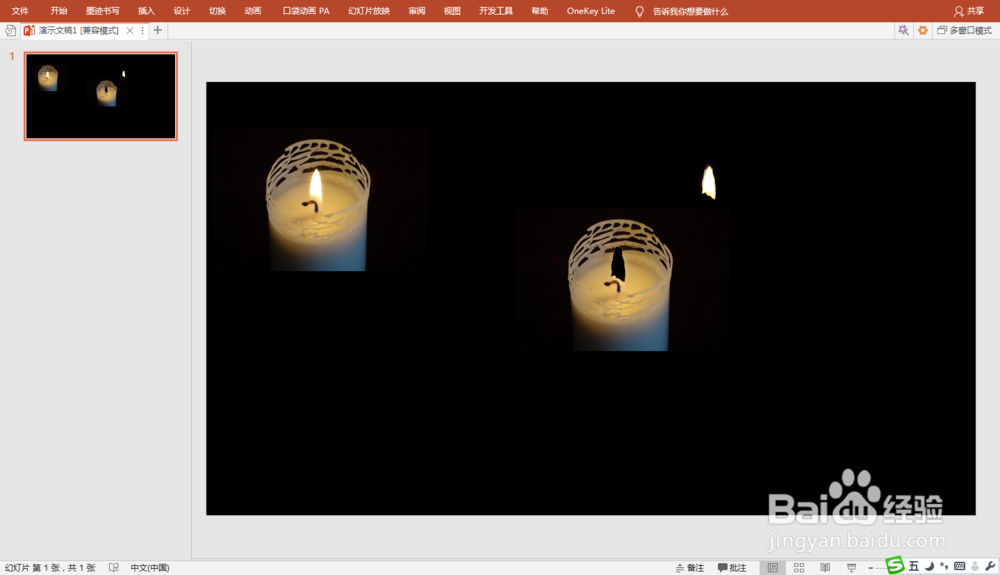Toggle 多窗口模式 multi-window mode
1000x575 pixels.
[x=964, y=30]
